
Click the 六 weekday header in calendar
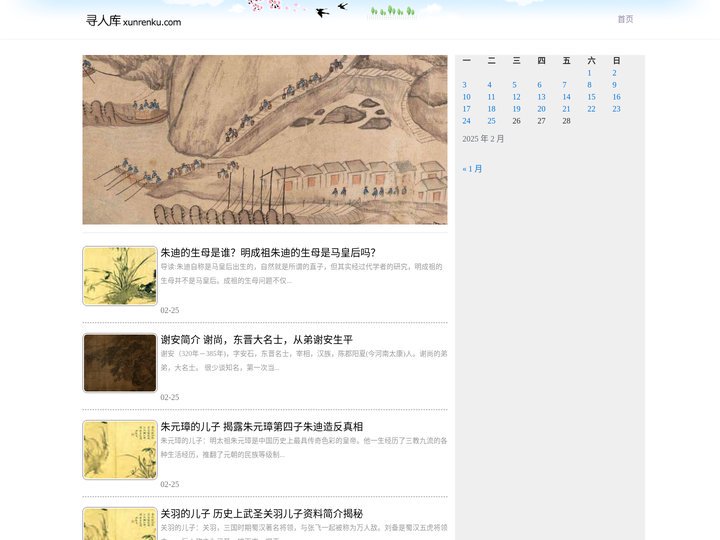591,61
